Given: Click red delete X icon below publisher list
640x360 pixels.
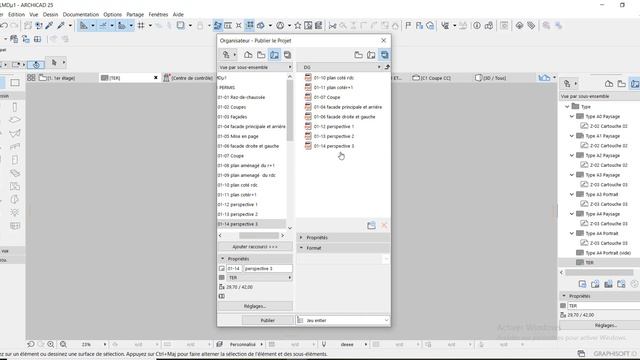Looking at the screenshot, I should coord(384,225).
